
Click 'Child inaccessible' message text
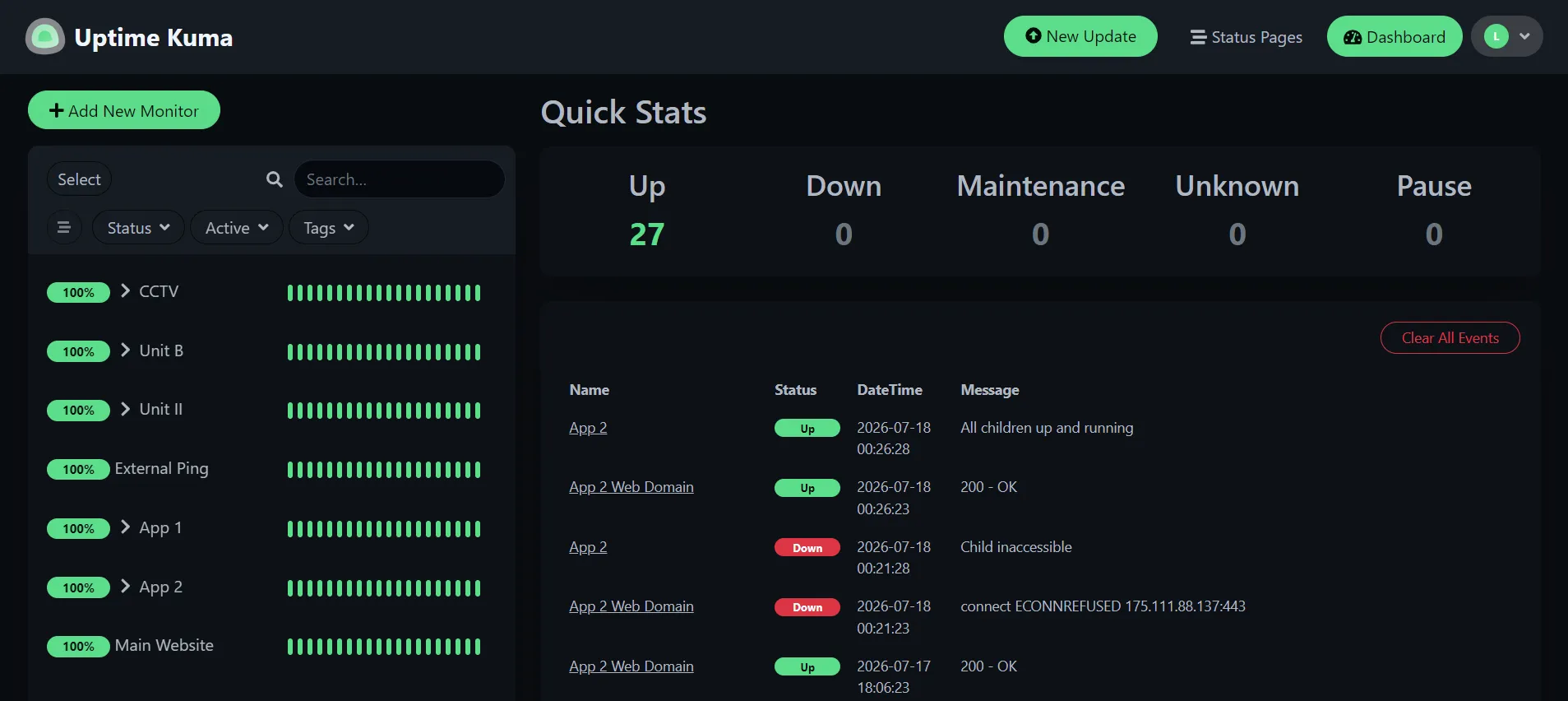1016,547
